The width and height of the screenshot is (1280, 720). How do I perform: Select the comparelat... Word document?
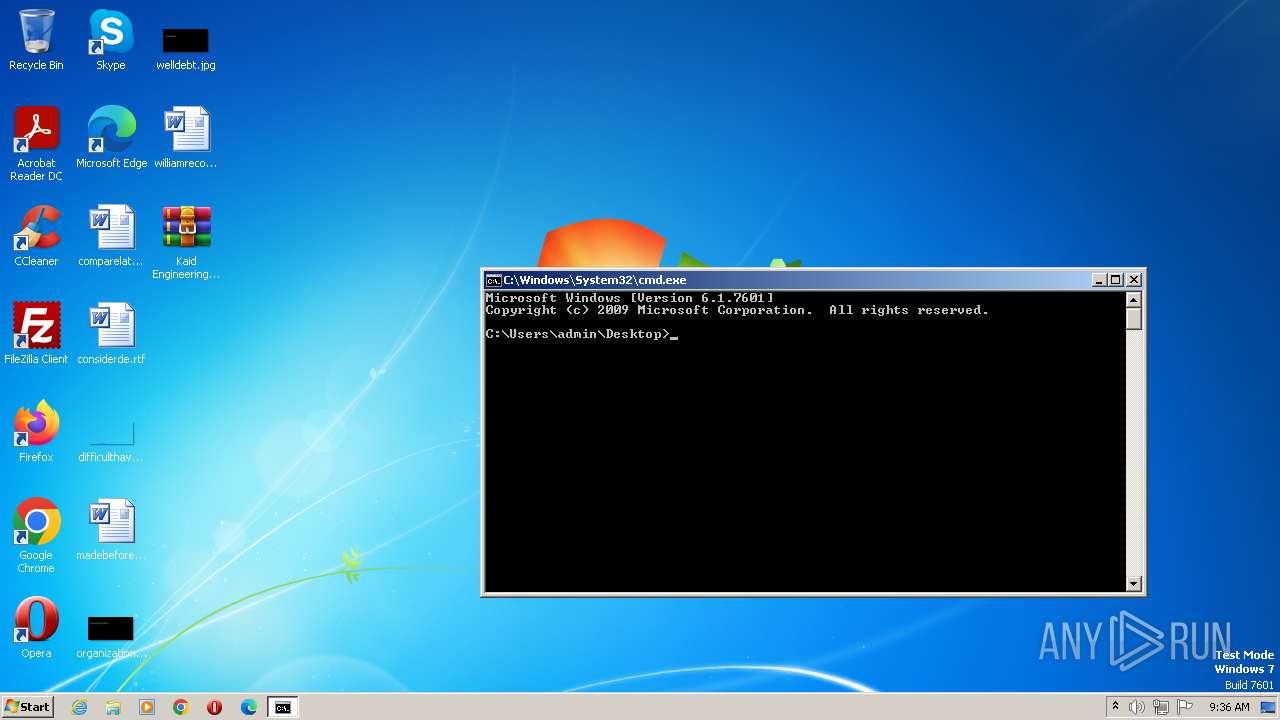[111, 236]
